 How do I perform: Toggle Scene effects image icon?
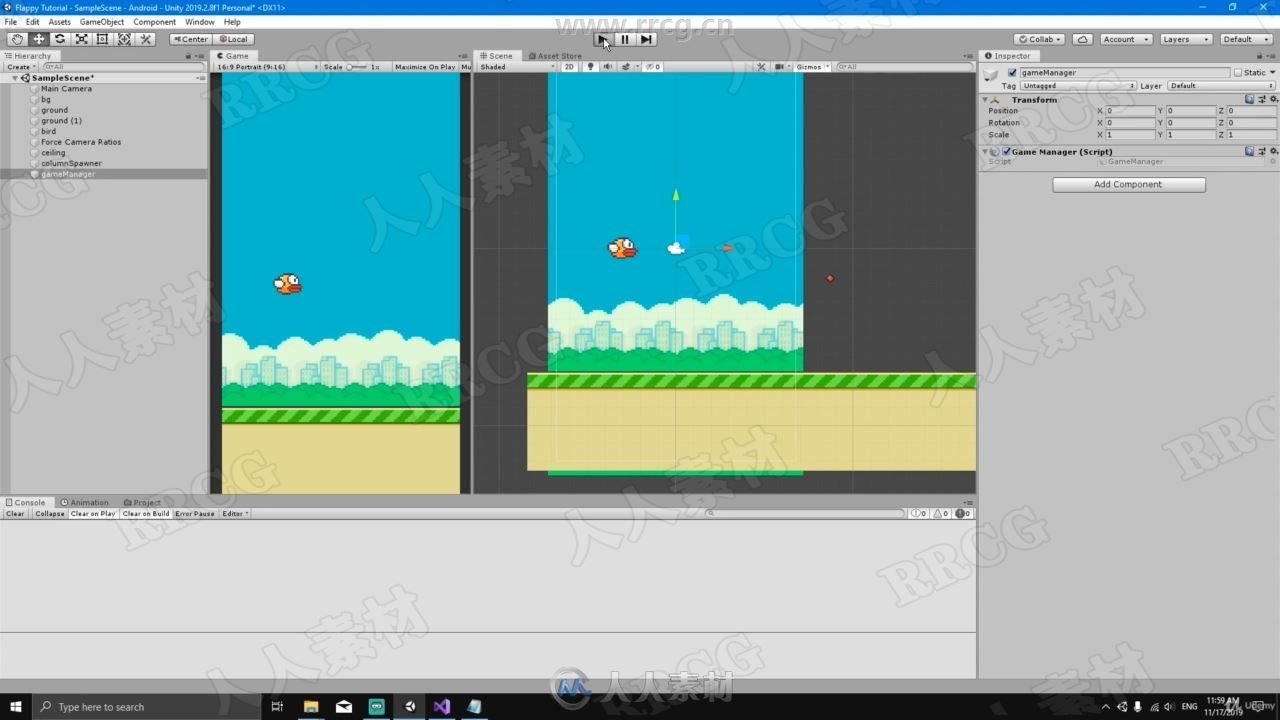tap(626, 67)
